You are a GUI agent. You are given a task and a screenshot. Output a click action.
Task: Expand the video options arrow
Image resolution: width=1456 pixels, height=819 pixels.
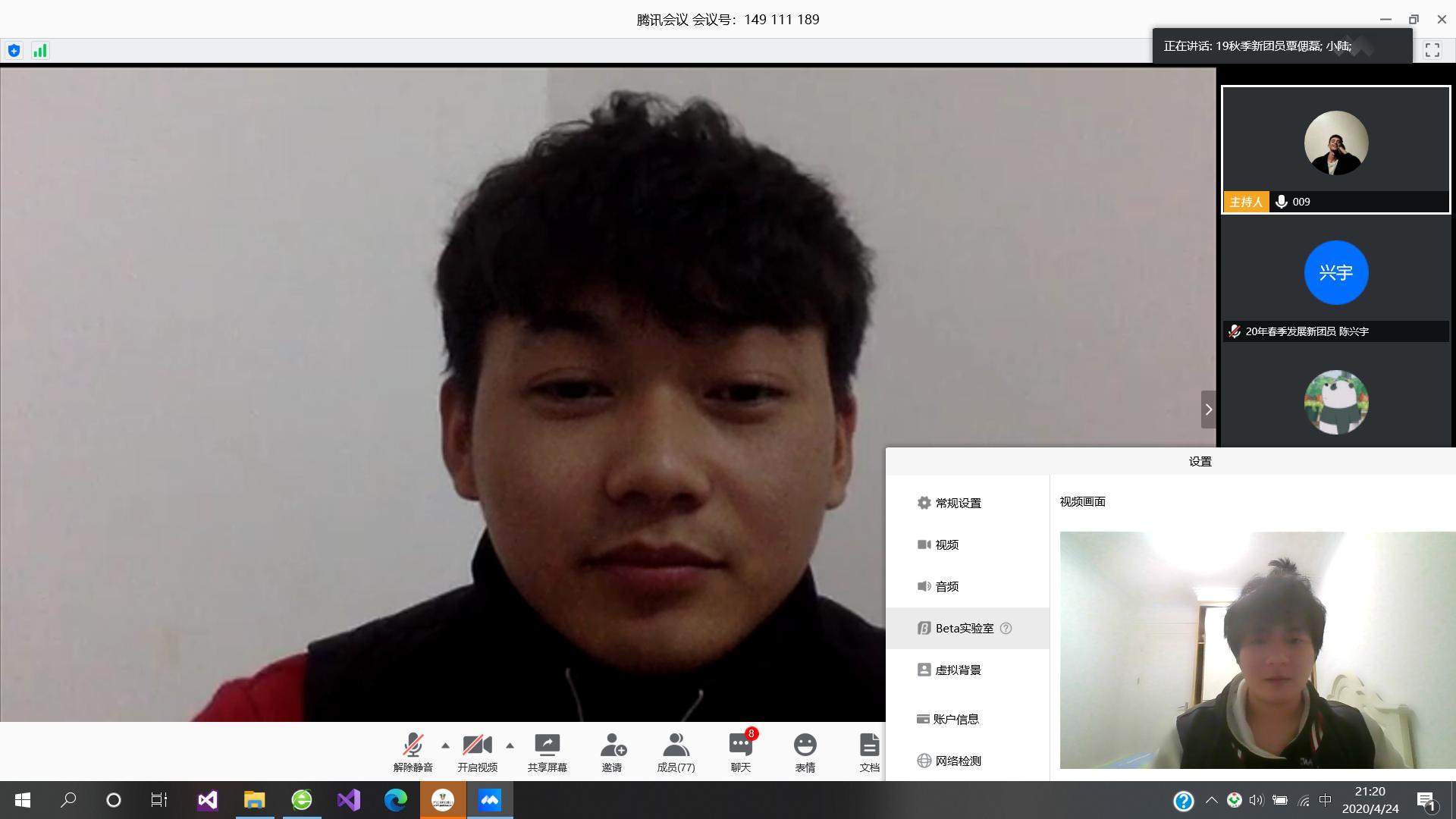click(510, 745)
